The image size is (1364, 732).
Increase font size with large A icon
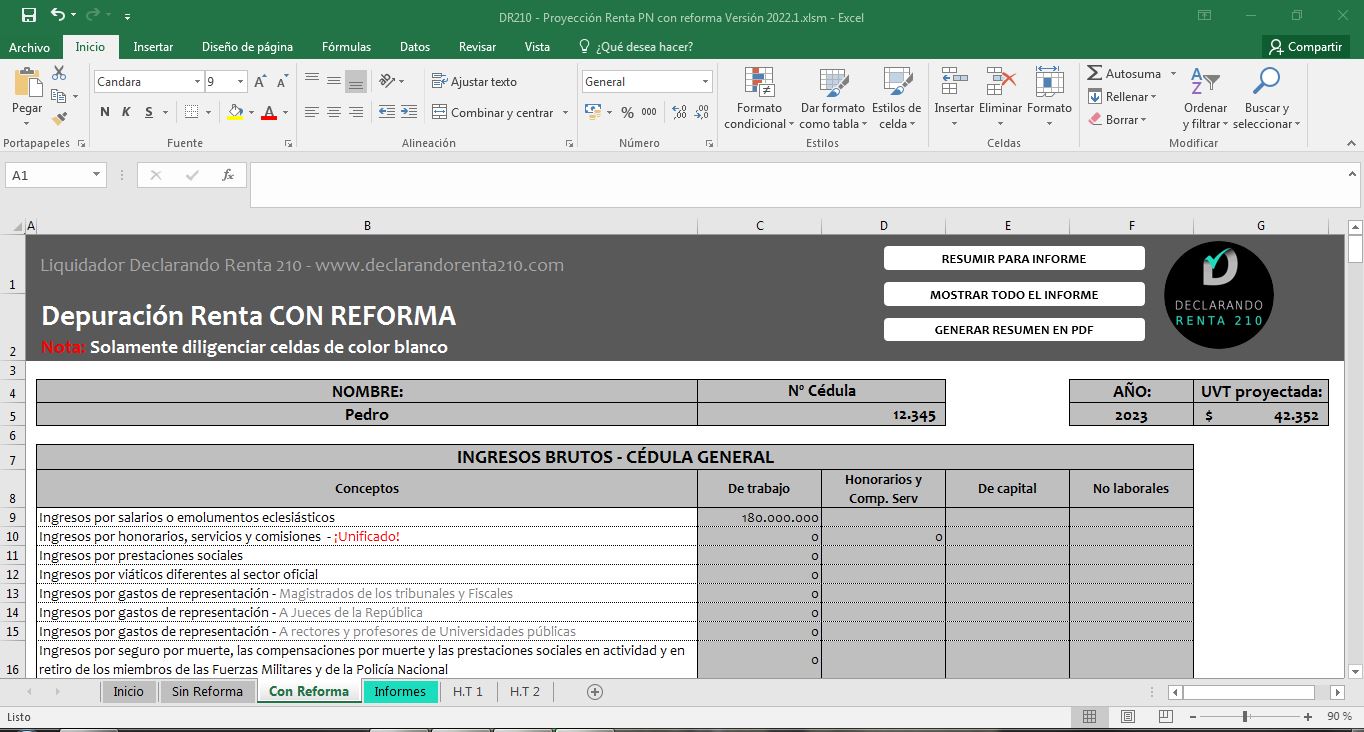[260, 82]
